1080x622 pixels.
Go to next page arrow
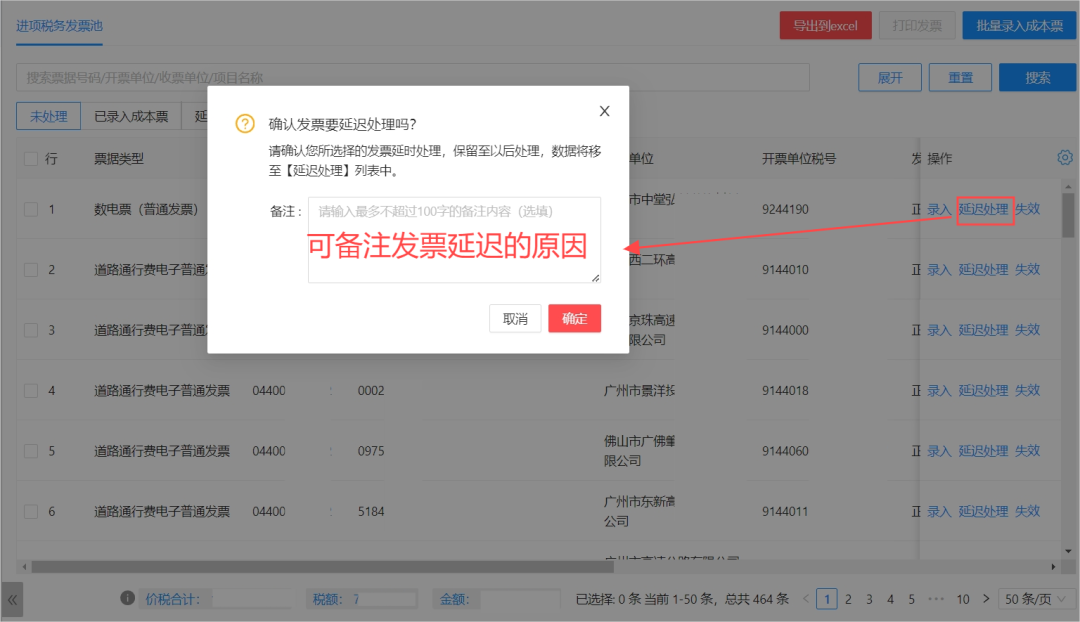point(984,599)
